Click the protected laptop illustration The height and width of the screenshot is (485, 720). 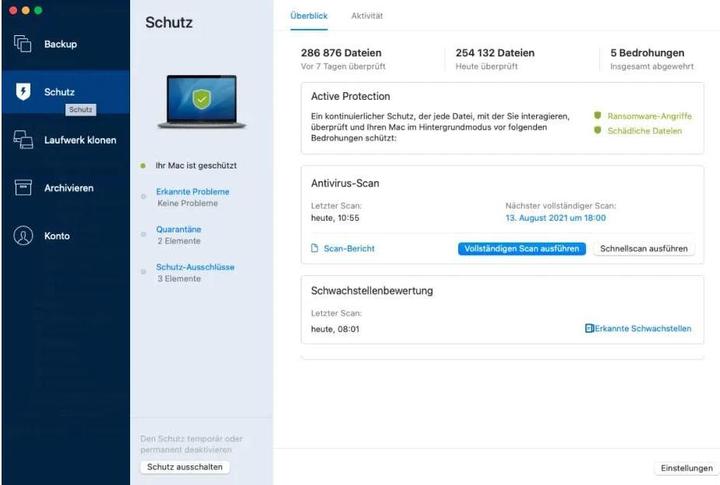coord(202,102)
